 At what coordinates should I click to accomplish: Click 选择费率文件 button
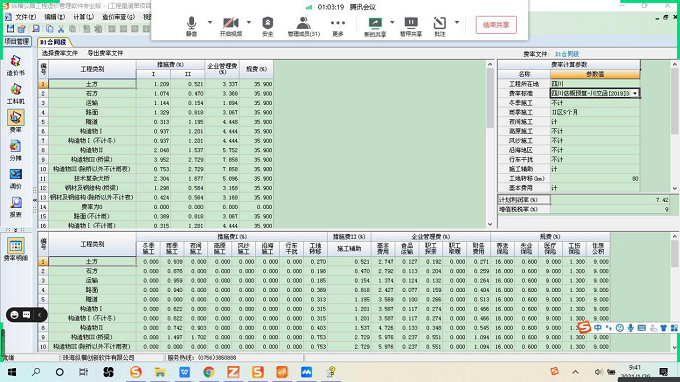click(x=60, y=53)
